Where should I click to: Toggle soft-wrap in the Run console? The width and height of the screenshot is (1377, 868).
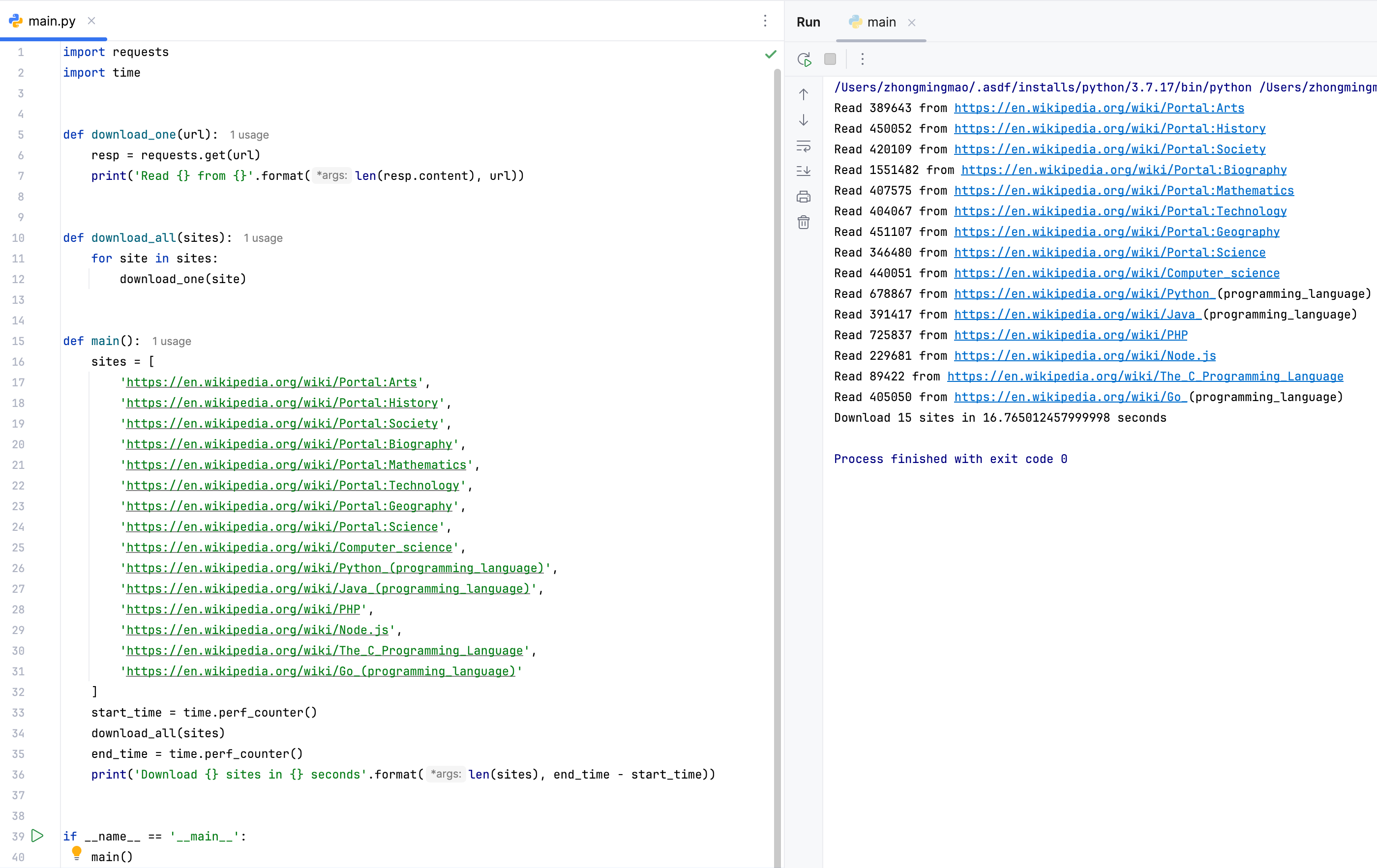click(804, 146)
